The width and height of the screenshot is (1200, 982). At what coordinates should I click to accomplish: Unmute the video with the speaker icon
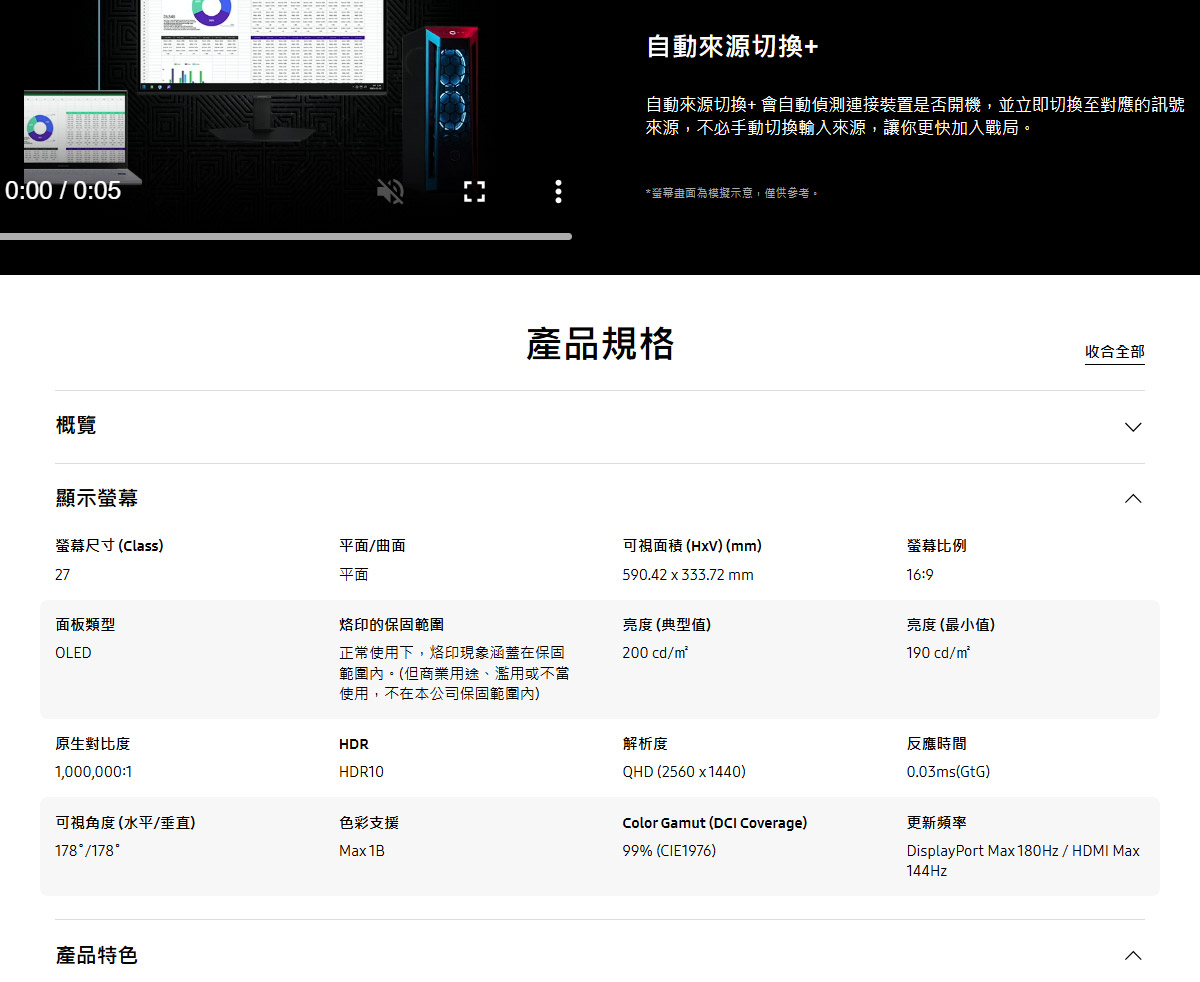tap(390, 191)
